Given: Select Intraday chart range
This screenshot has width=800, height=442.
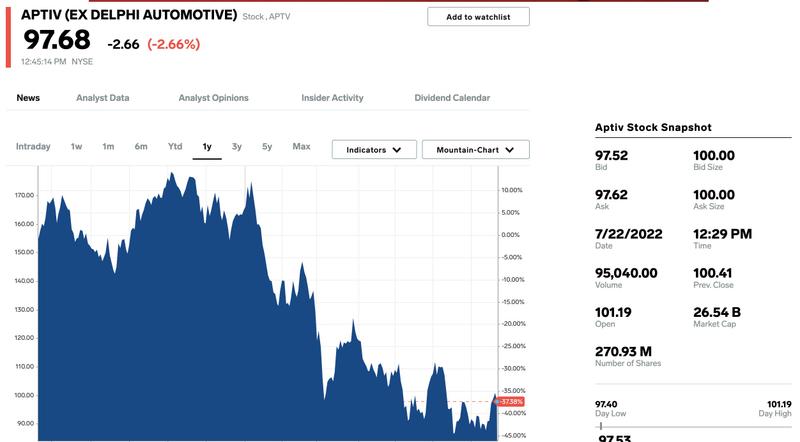Looking at the screenshot, I should coord(33,146).
